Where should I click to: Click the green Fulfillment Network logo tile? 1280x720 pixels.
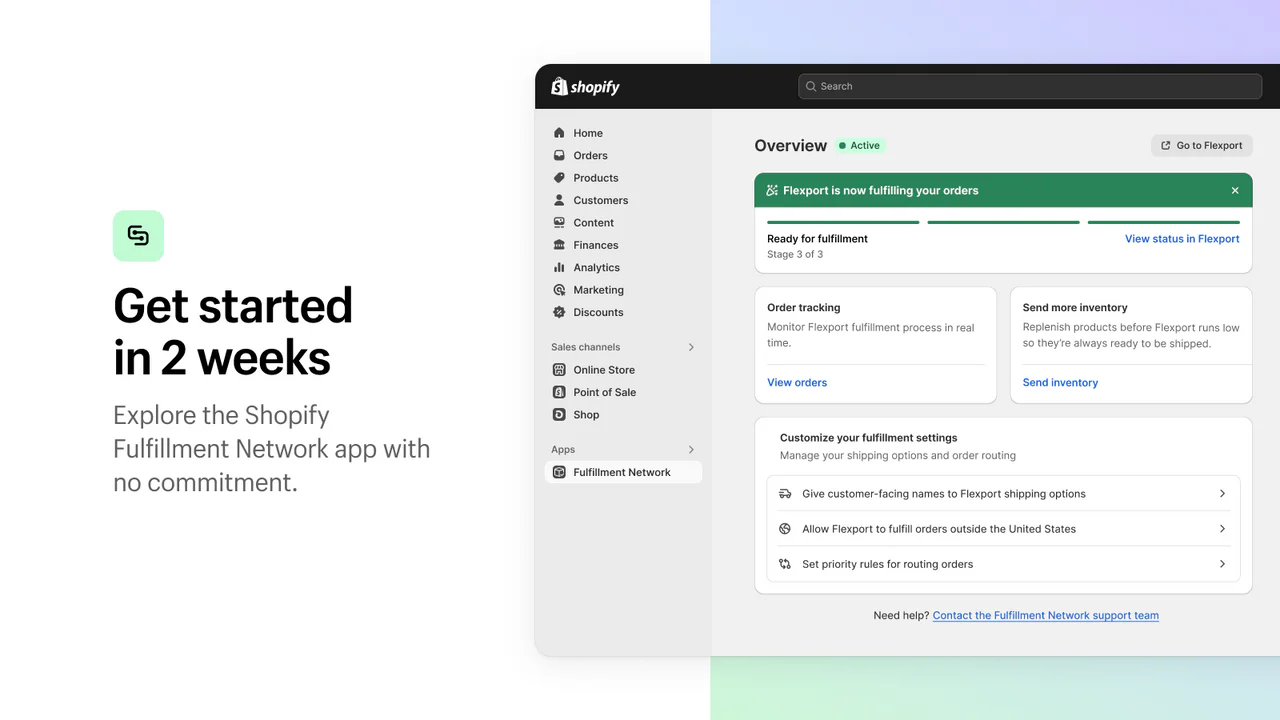click(x=138, y=236)
